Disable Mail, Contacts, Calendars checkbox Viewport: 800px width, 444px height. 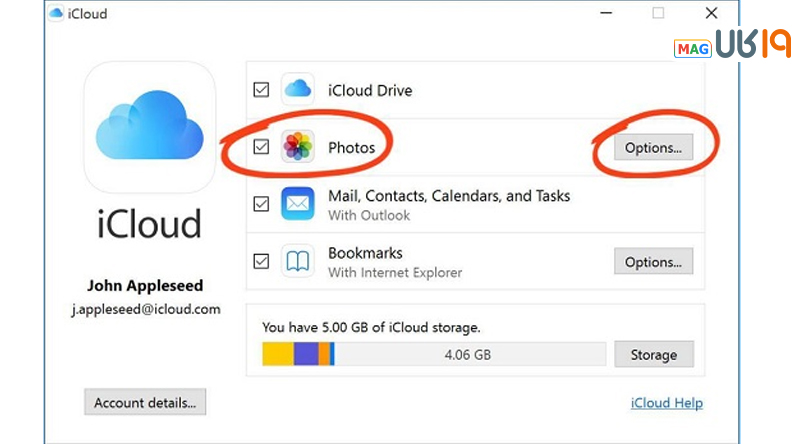(x=261, y=204)
